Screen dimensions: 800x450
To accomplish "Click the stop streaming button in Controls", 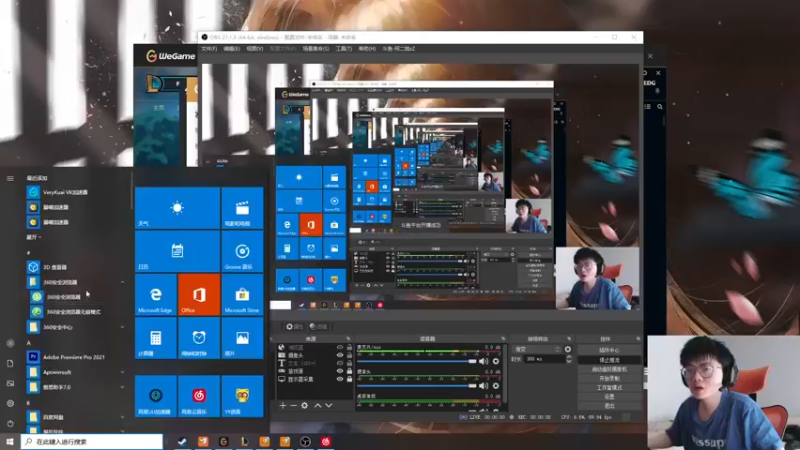I will click(x=609, y=360).
